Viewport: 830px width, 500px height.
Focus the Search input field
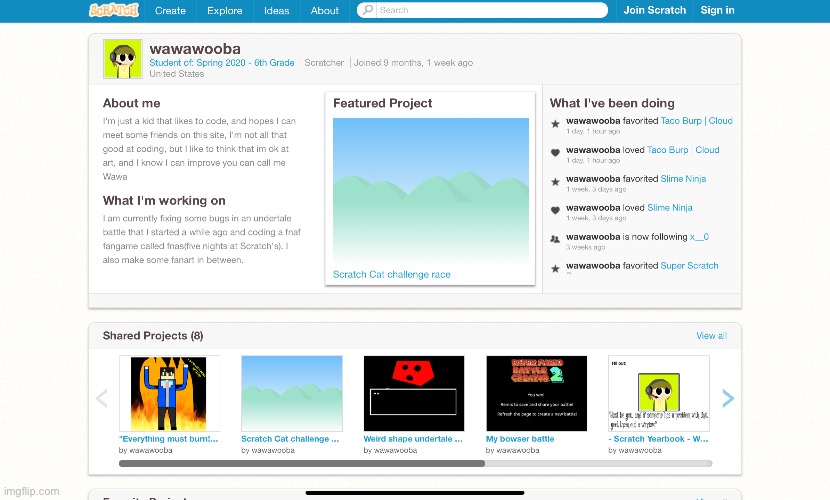[x=491, y=10]
